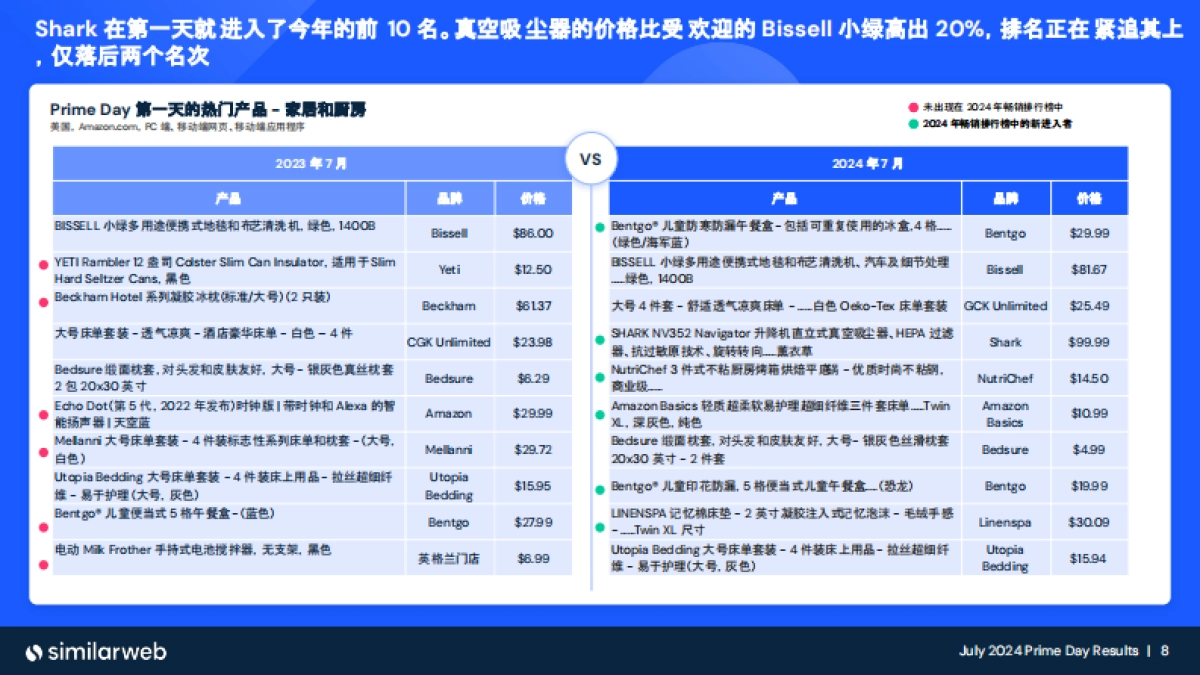The height and width of the screenshot is (675, 1200).
Task: Select the 品牌 header in the 2024 table
Action: [x=1005, y=197]
